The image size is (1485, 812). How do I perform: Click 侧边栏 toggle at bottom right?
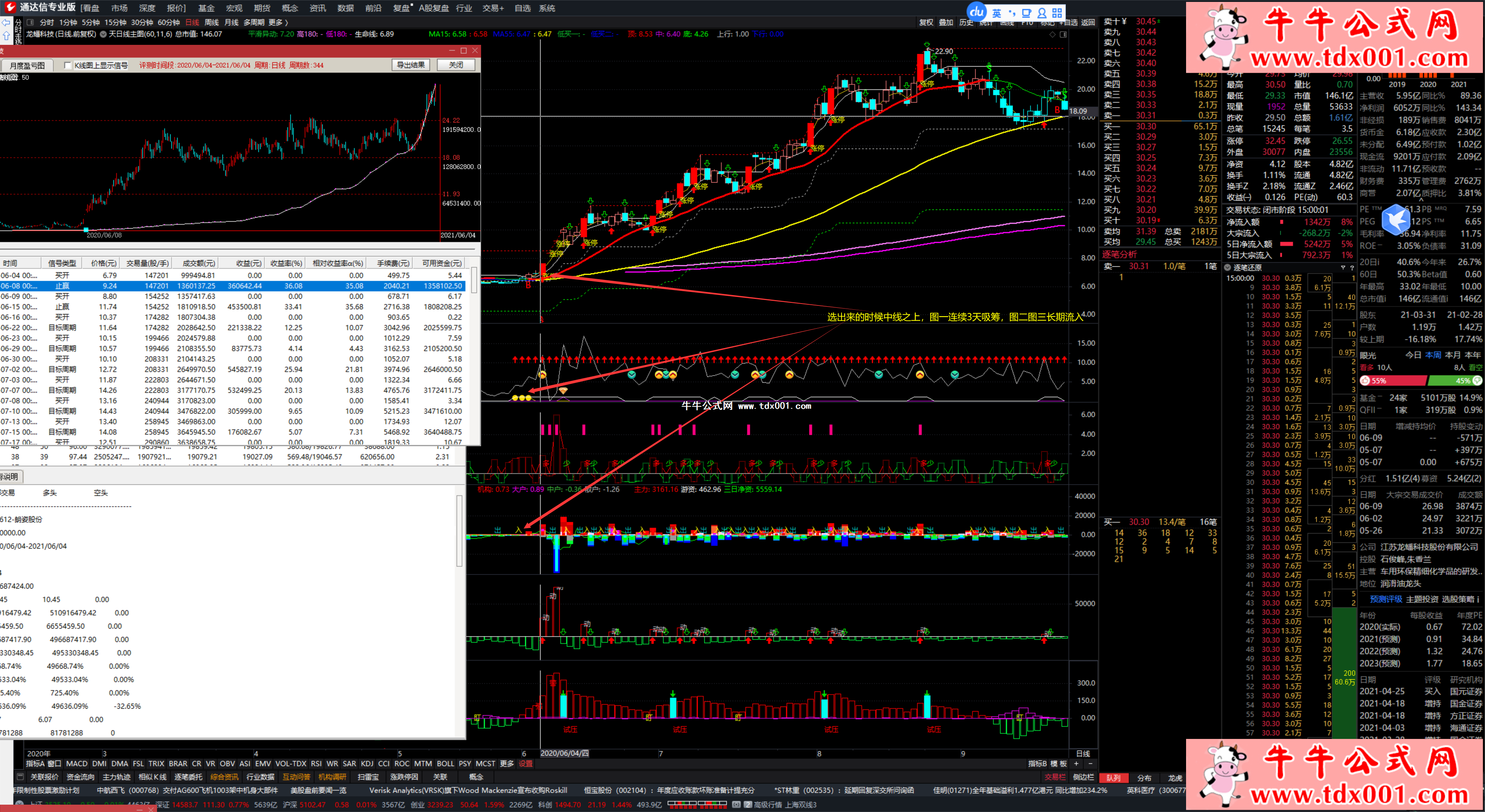click(x=1083, y=777)
